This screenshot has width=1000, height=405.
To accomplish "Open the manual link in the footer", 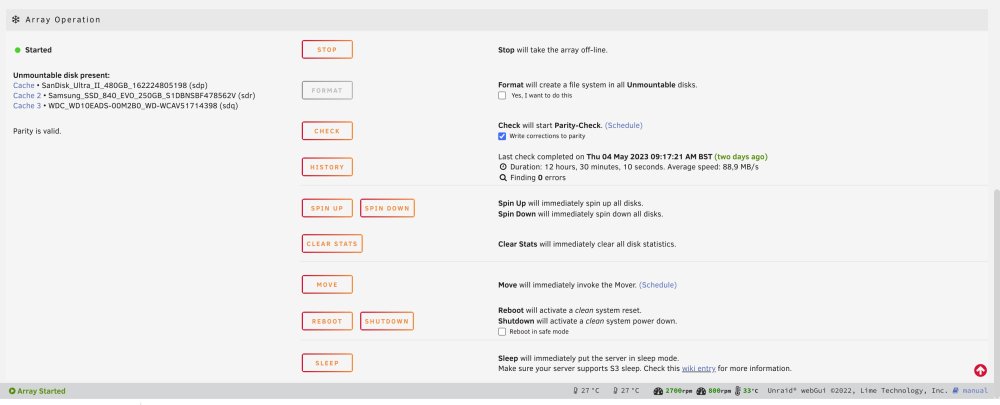I will click(974, 391).
